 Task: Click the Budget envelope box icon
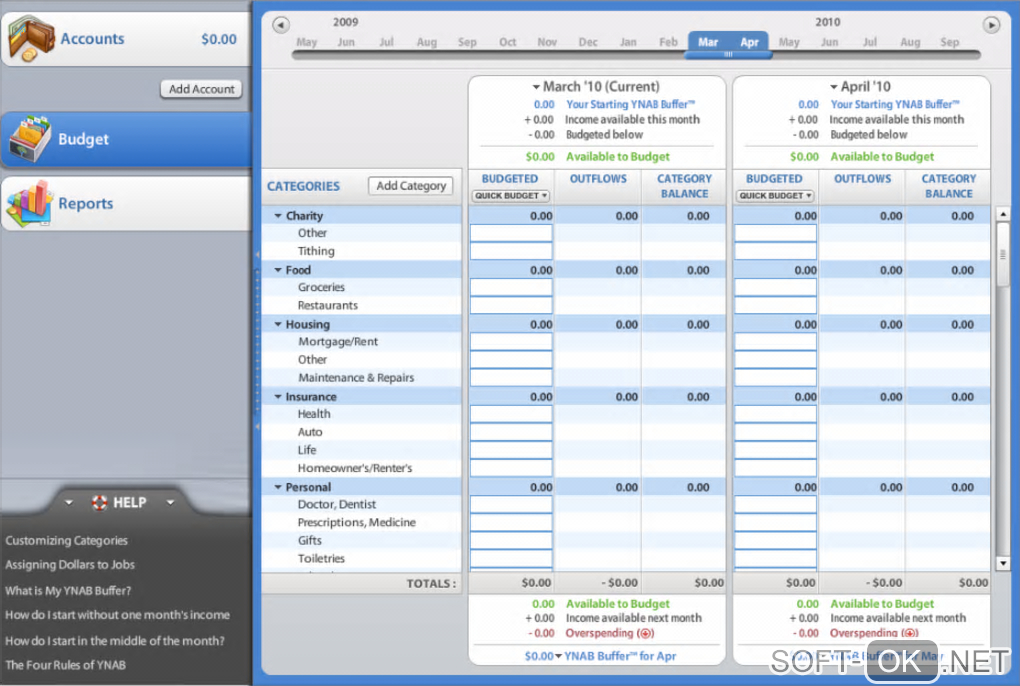(29, 139)
